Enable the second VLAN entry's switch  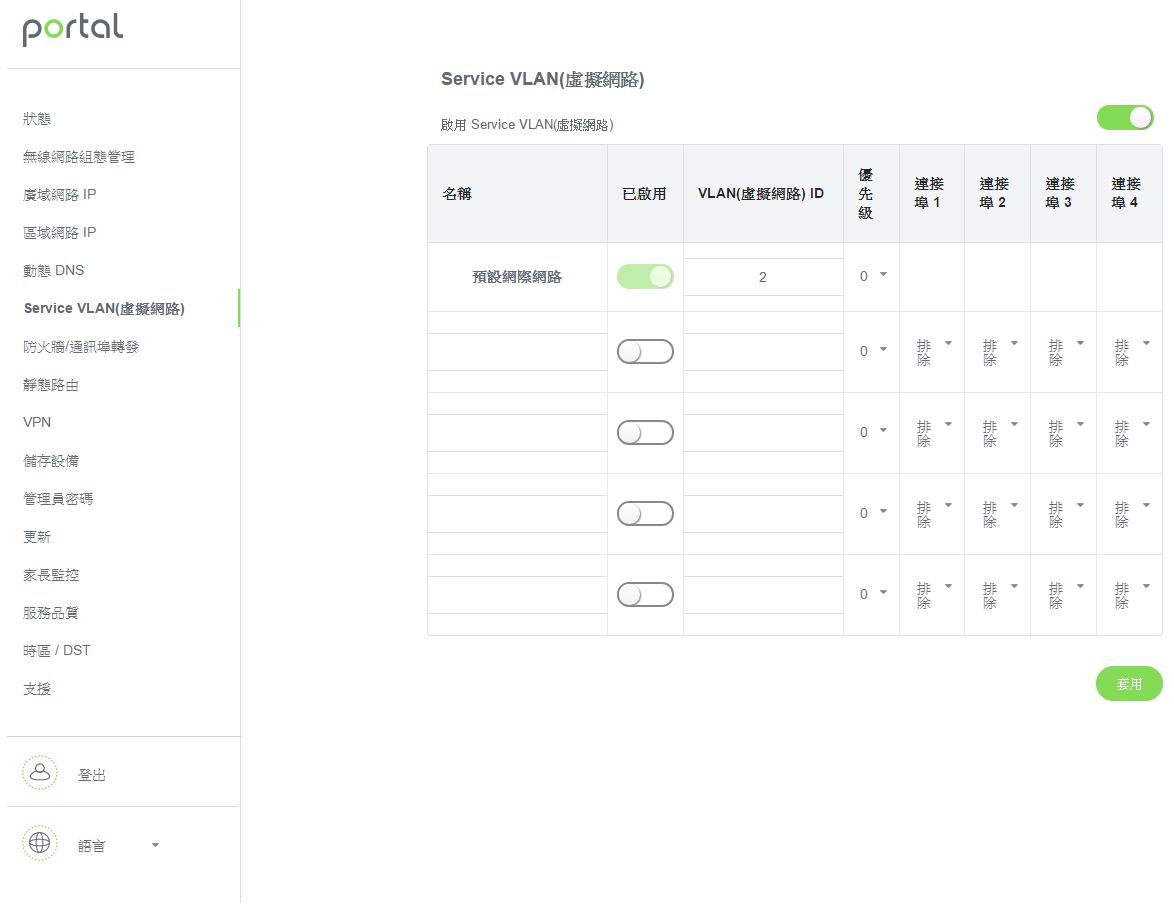click(645, 352)
